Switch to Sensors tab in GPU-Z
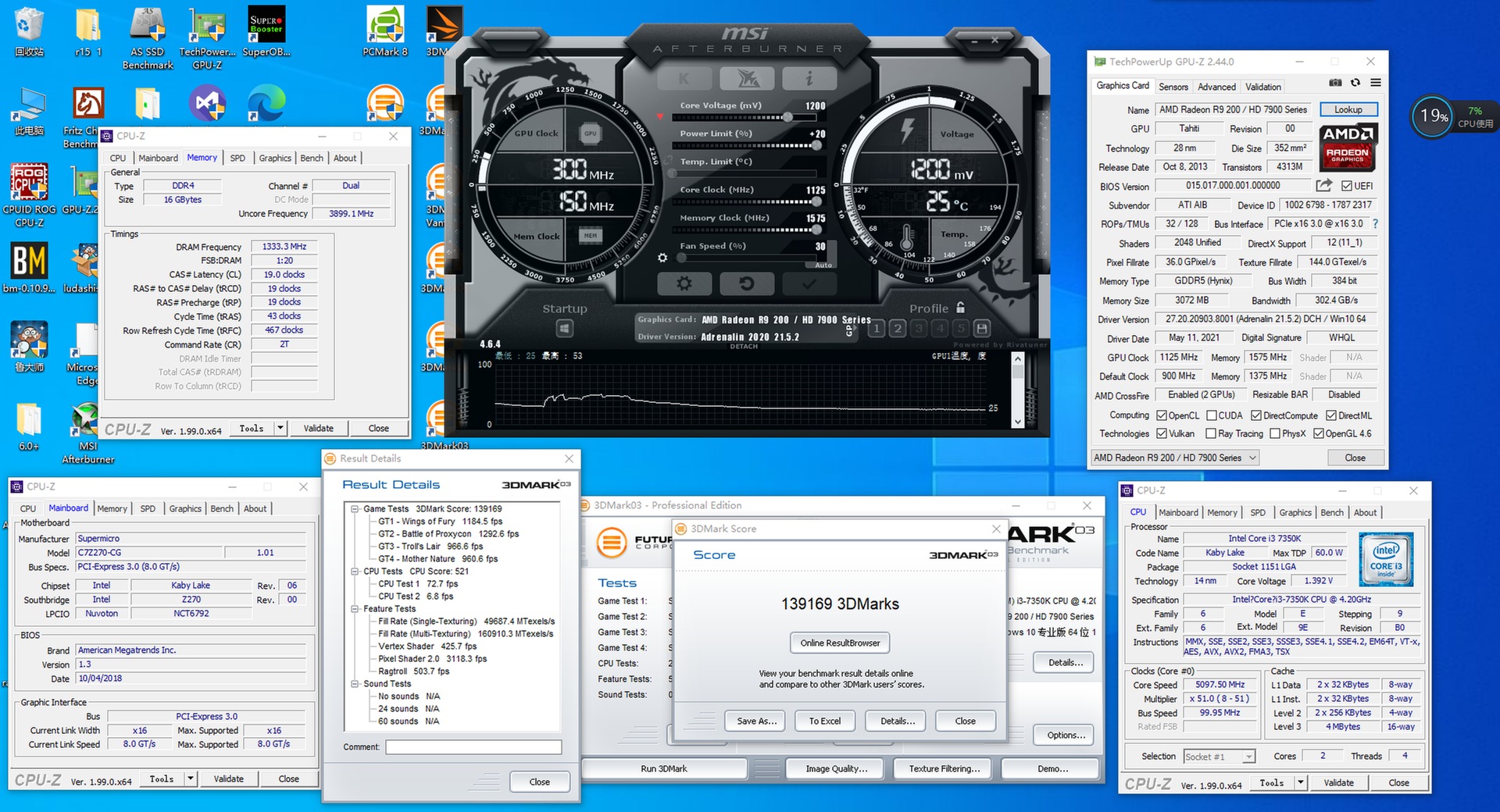1500x812 pixels. click(1173, 87)
